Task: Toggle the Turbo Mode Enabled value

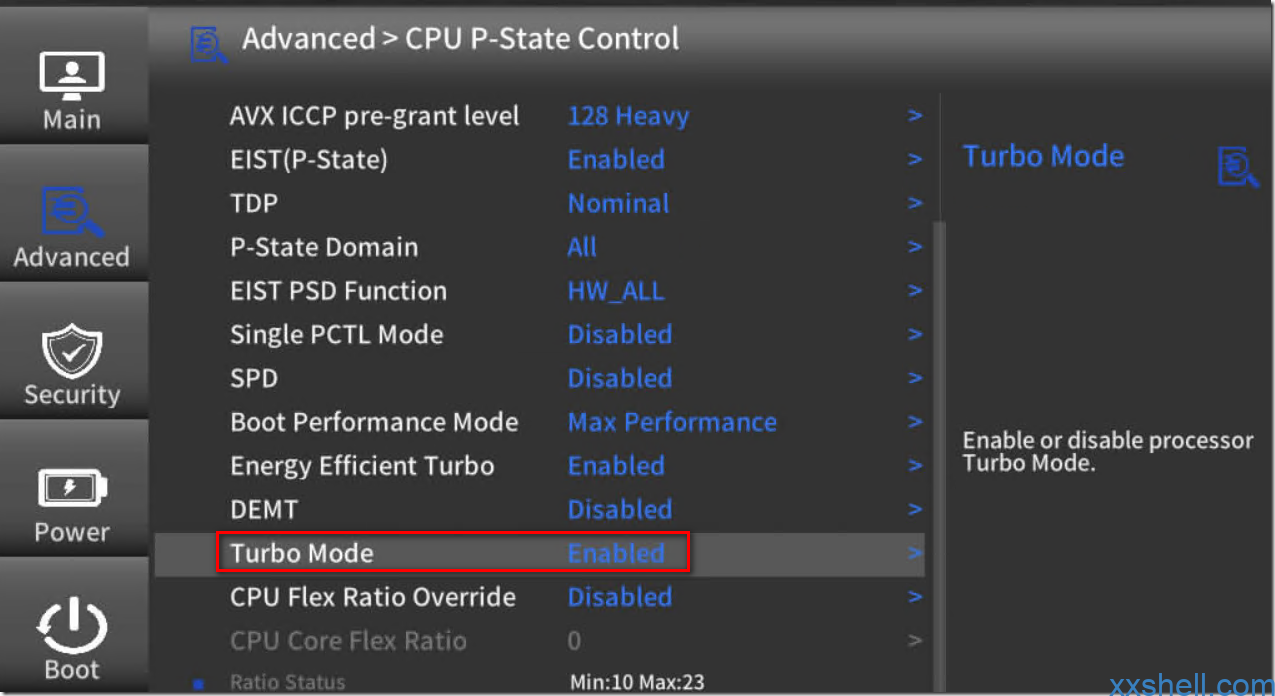Action: click(x=616, y=553)
